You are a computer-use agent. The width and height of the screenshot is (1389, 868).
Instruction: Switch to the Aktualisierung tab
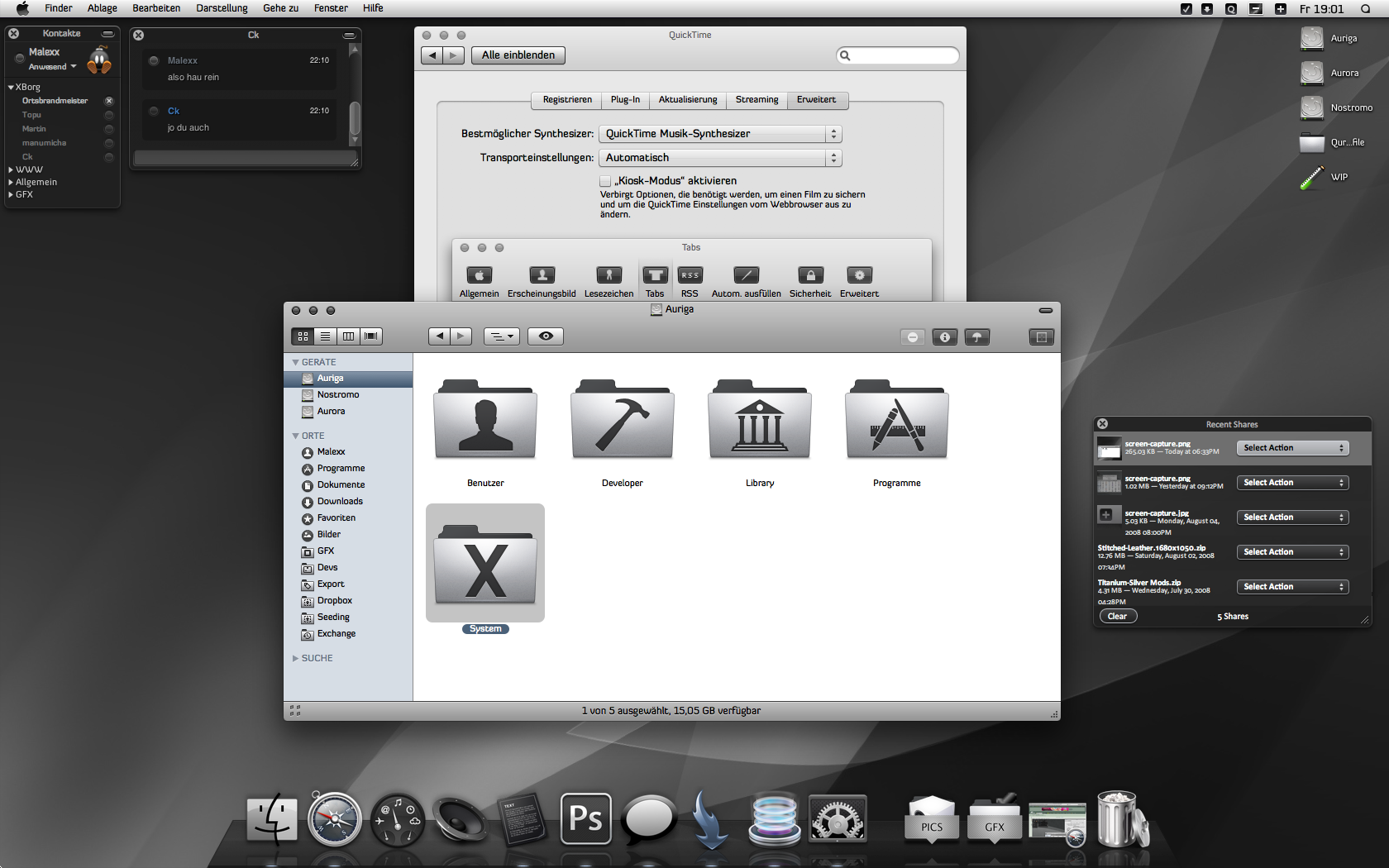[x=688, y=100]
